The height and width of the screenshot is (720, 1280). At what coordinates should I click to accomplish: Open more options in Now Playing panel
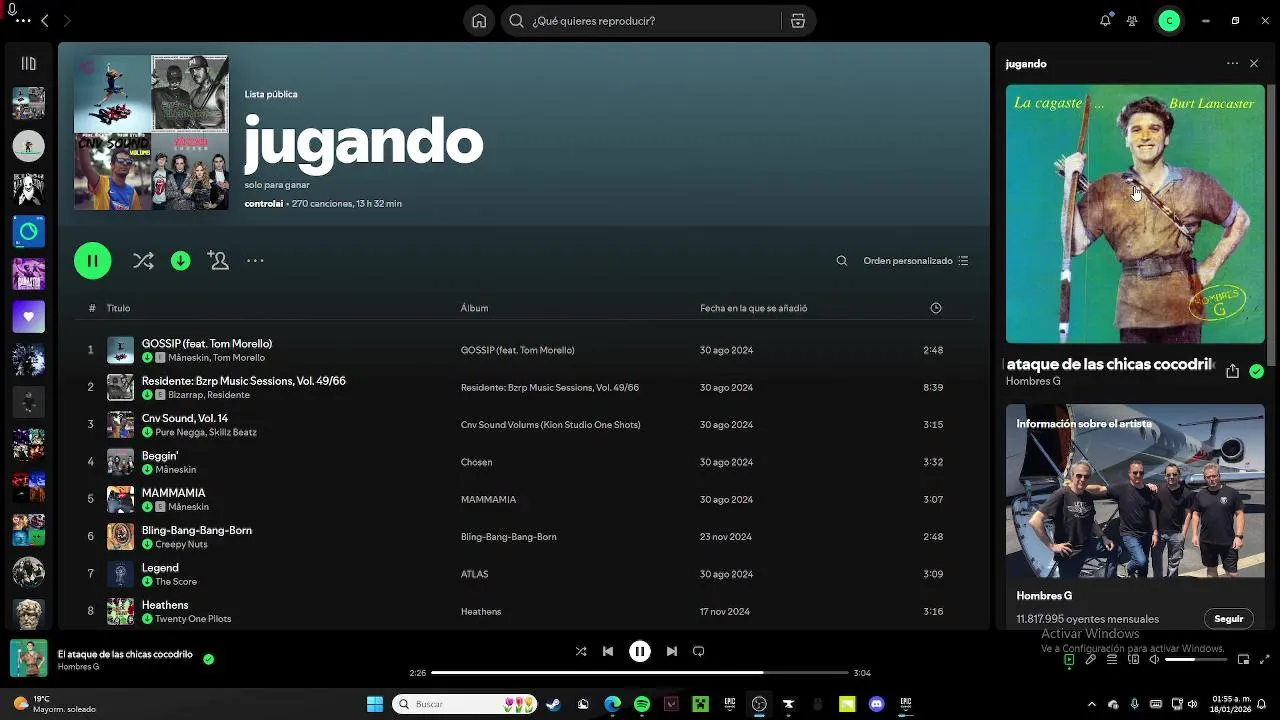click(x=1232, y=64)
